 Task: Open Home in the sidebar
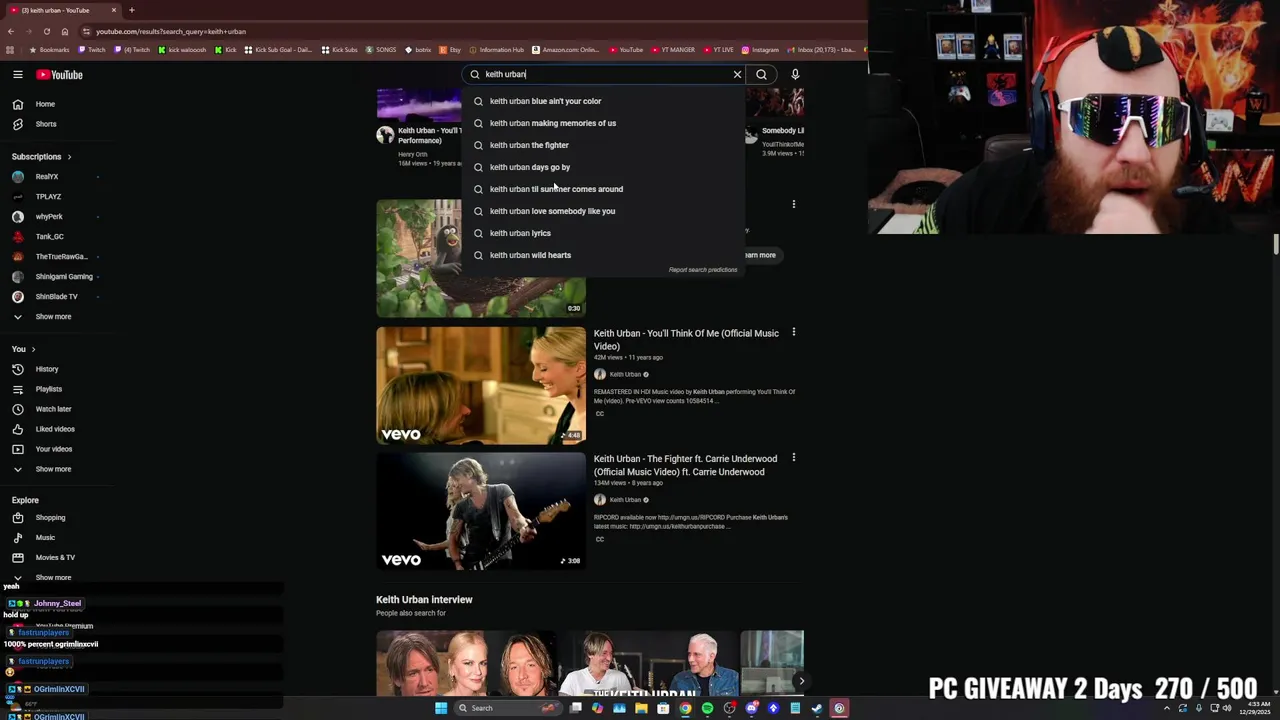coord(45,104)
